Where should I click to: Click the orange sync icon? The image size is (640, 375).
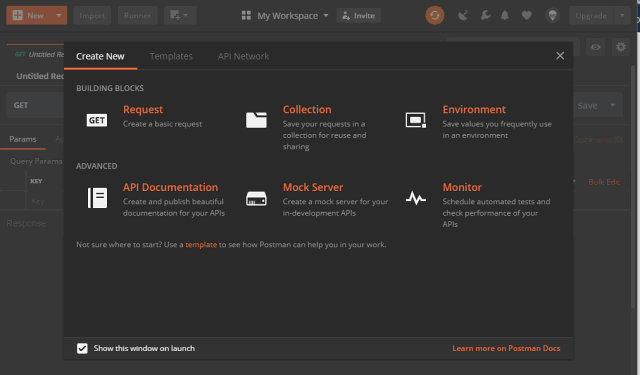pos(435,16)
